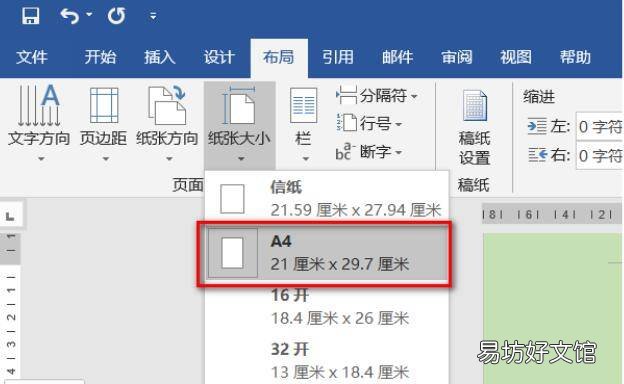Image resolution: width=624 pixels, height=384 pixels.
Task: Open 稿纸设置 manuscript paper settings
Action: point(474,127)
